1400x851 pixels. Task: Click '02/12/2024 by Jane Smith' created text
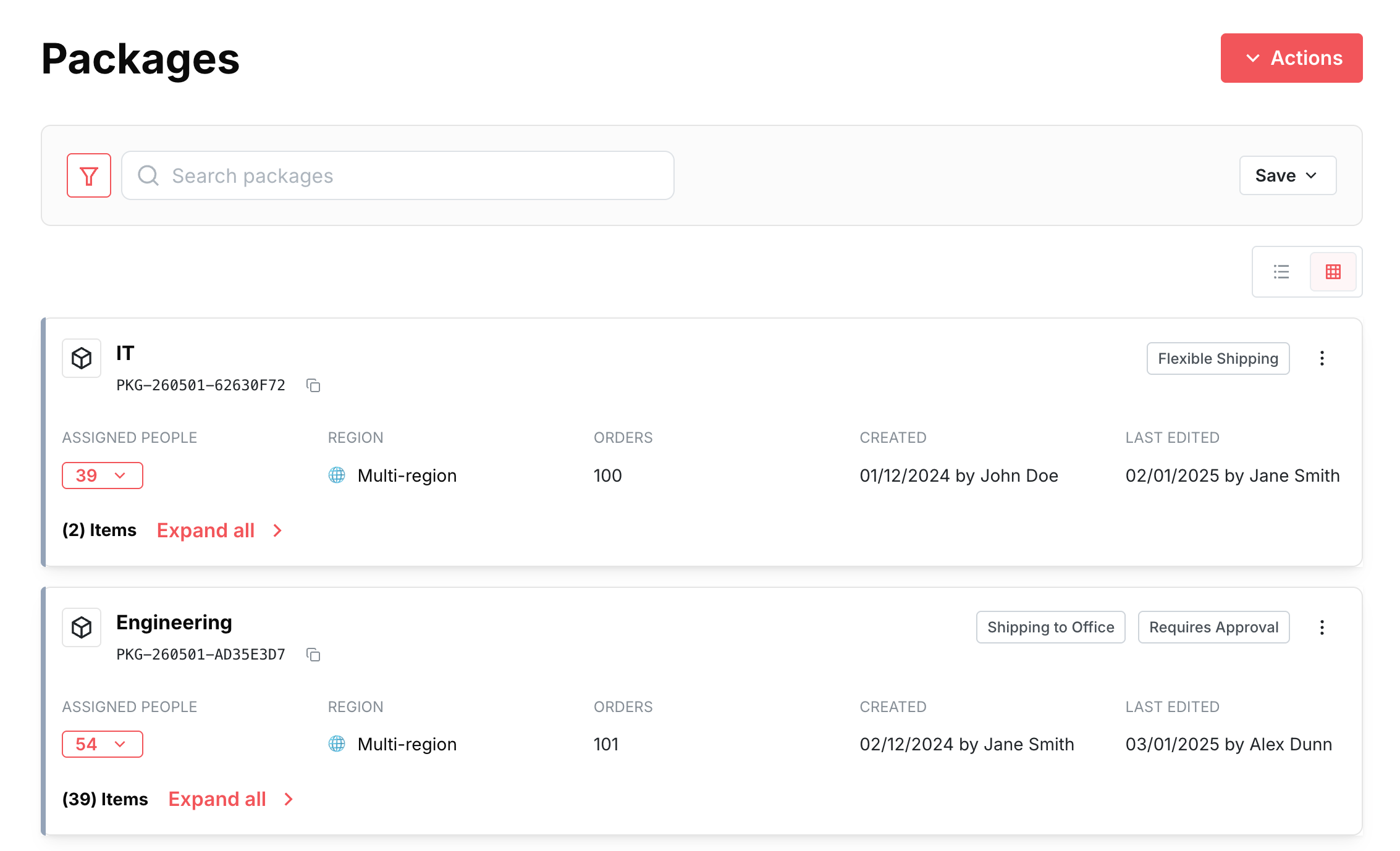point(967,744)
